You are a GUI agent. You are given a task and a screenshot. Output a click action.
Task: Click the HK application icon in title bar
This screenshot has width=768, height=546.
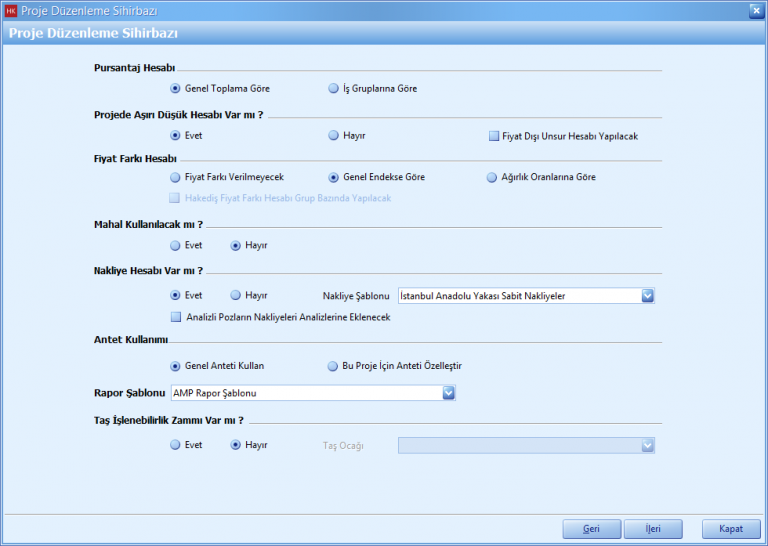[x=11, y=11]
